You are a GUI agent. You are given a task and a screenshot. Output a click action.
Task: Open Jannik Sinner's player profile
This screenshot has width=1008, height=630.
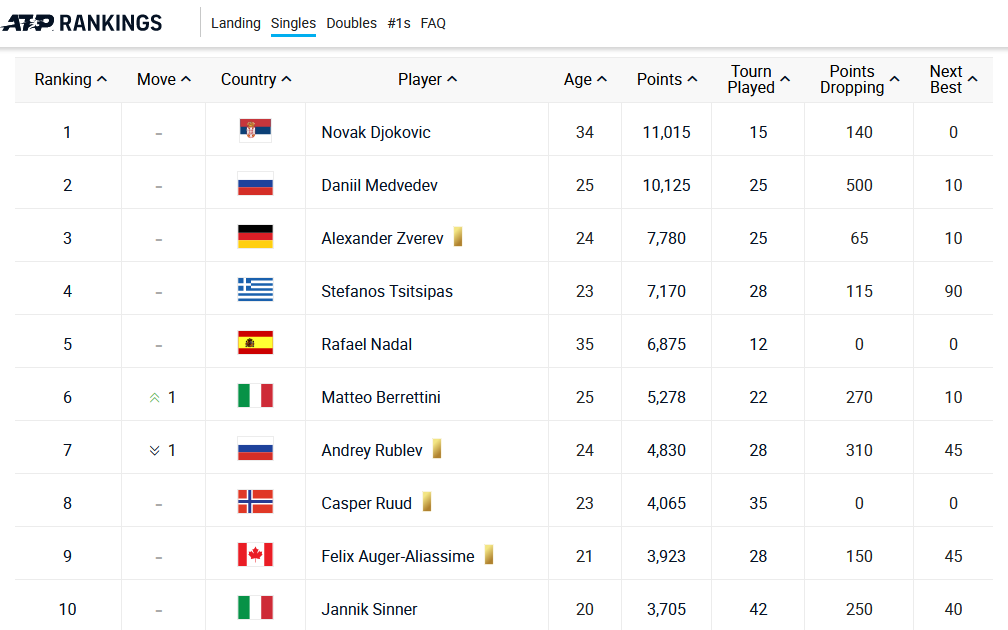pyautogui.click(x=370, y=609)
